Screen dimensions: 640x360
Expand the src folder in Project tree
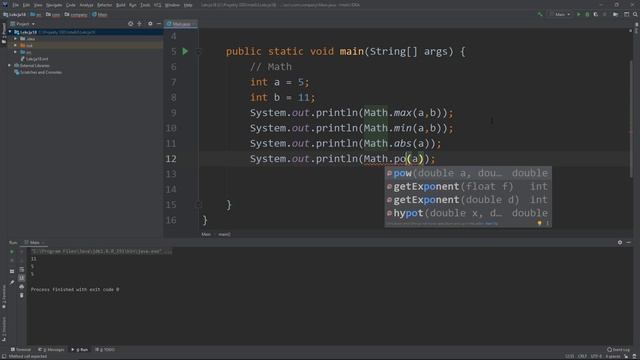16,52
